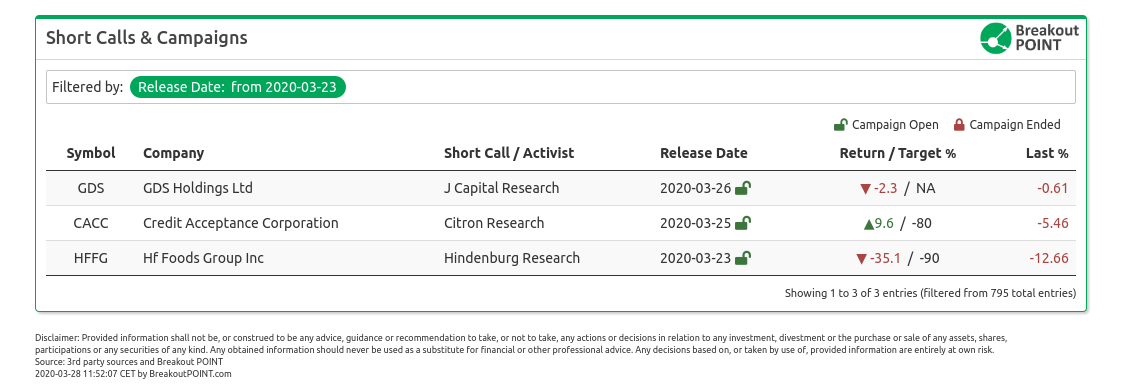The width and height of the screenshot is (1123, 388).
Task: Click open lock icon in HFFG row
Action: pyautogui.click(x=743, y=258)
